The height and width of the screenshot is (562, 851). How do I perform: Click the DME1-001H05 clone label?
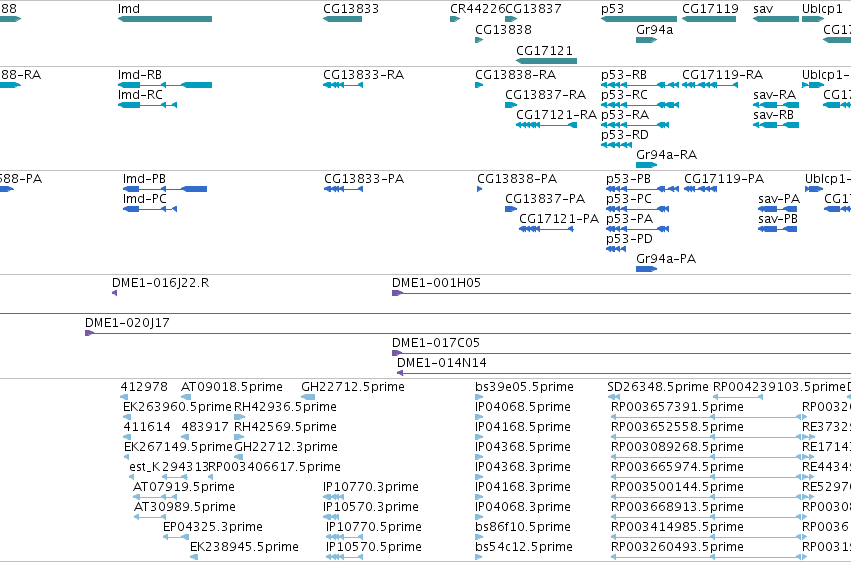pos(436,283)
